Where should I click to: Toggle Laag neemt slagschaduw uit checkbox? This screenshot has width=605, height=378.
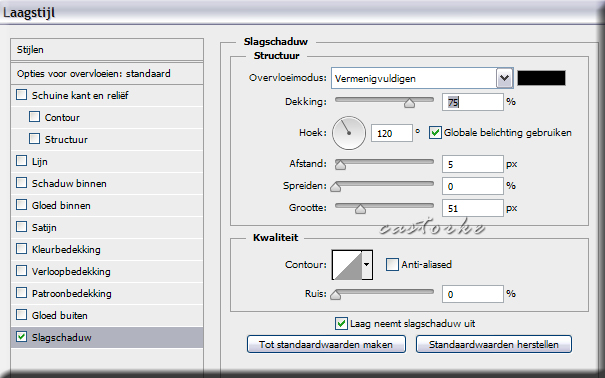click(341, 323)
